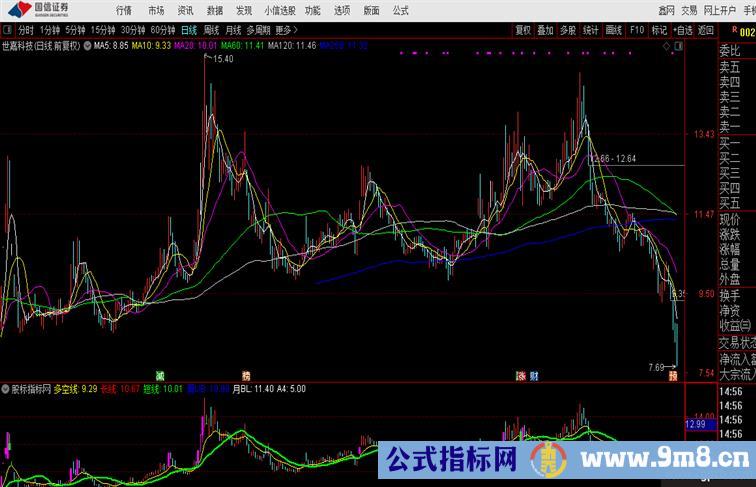
Task: Click the 网上开户 account opening link
Action: [x=720, y=9]
